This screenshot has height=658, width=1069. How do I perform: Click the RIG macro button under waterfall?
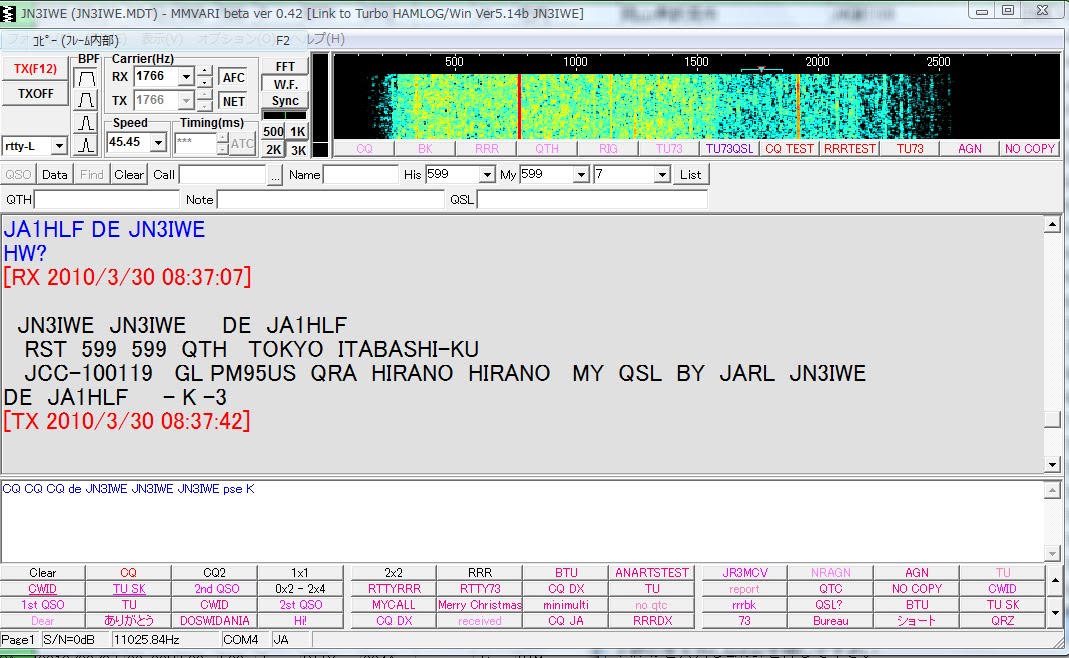click(608, 149)
